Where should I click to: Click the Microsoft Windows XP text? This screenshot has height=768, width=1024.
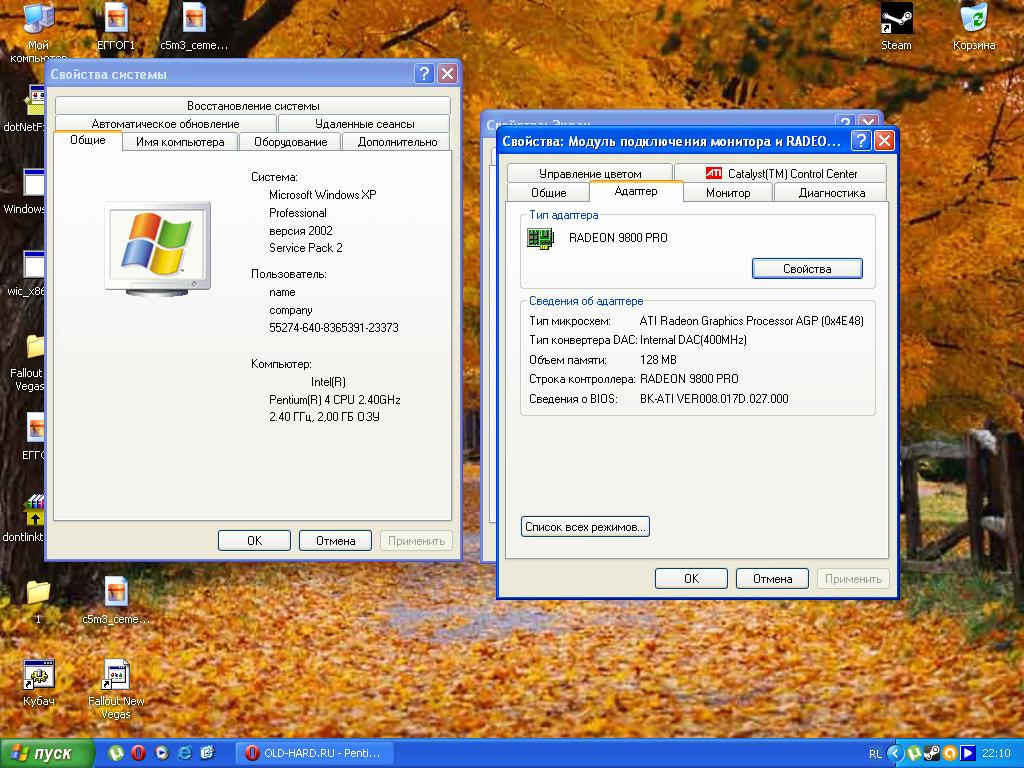(323, 195)
